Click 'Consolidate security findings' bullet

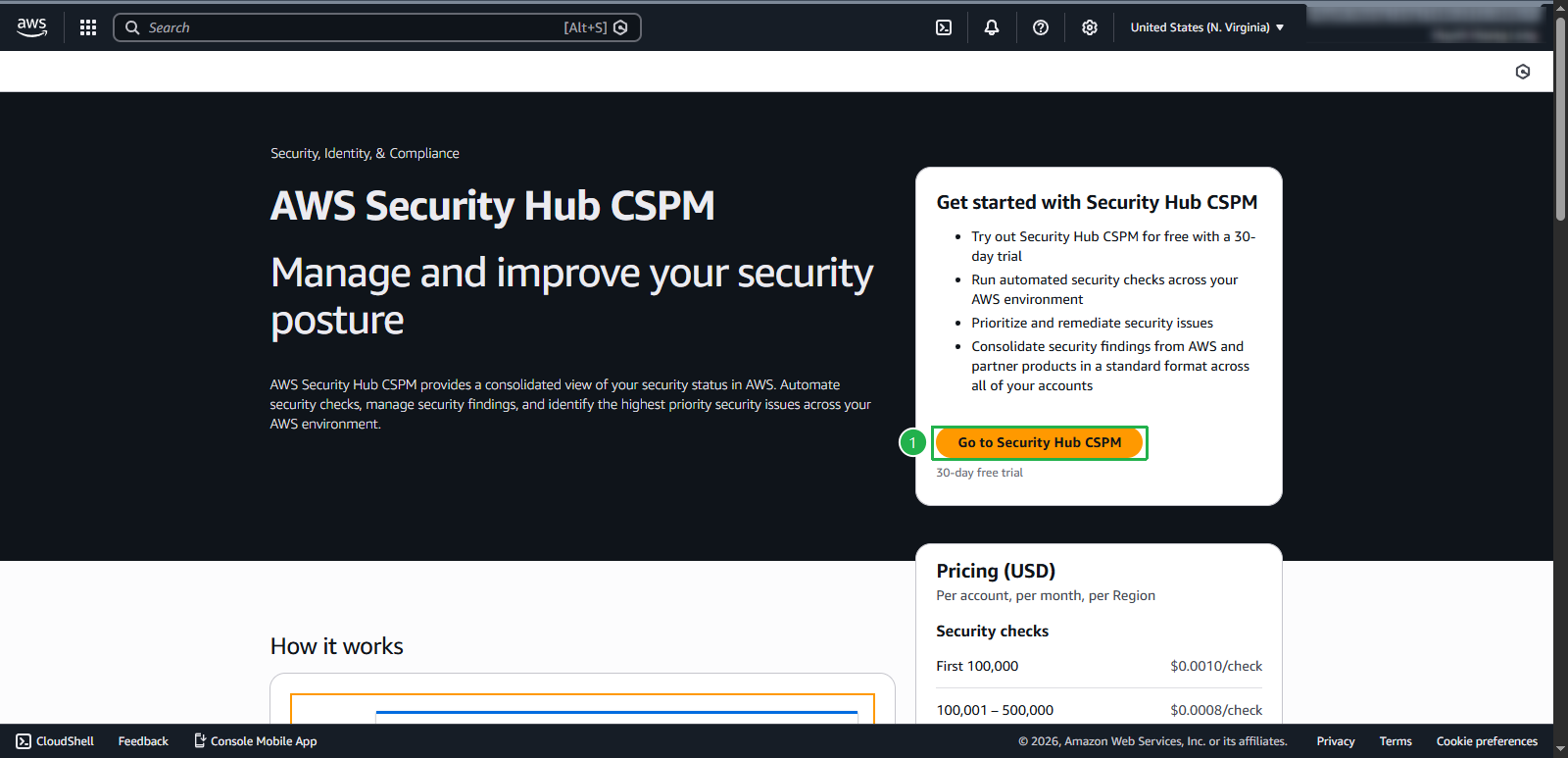(x=1110, y=366)
